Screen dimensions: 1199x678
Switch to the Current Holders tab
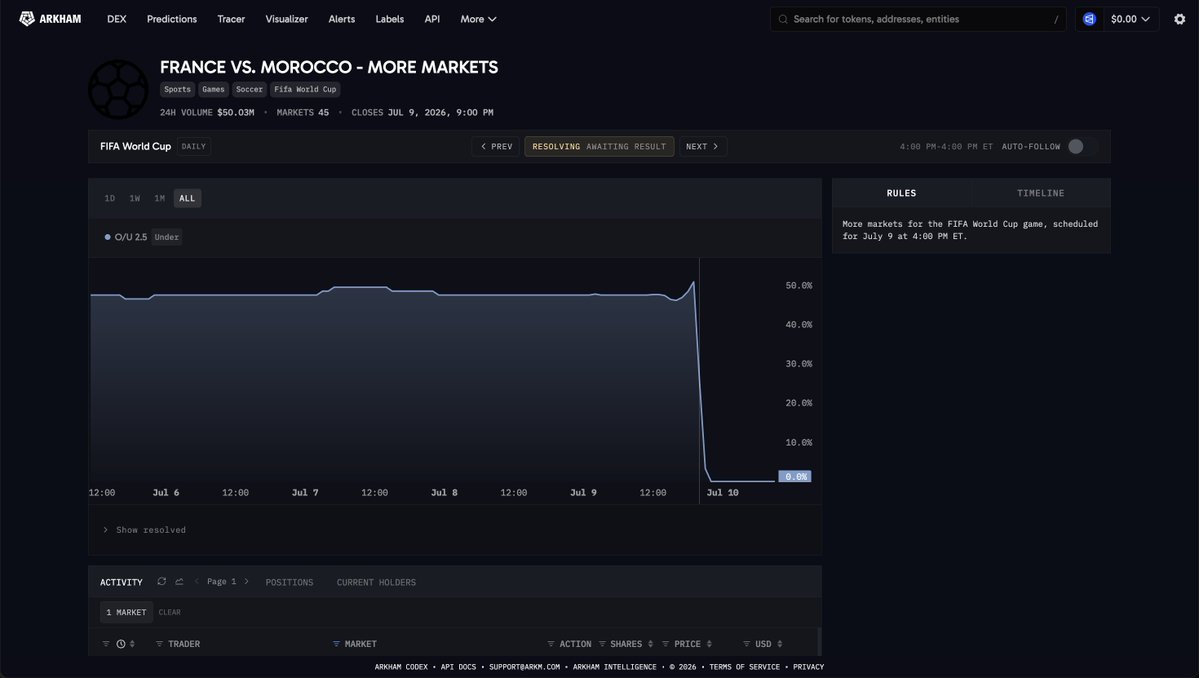point(376,582)
